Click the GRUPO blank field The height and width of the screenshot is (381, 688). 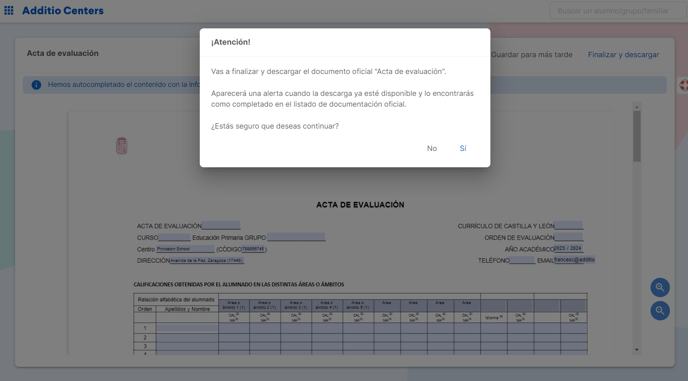tap(296, 237)
